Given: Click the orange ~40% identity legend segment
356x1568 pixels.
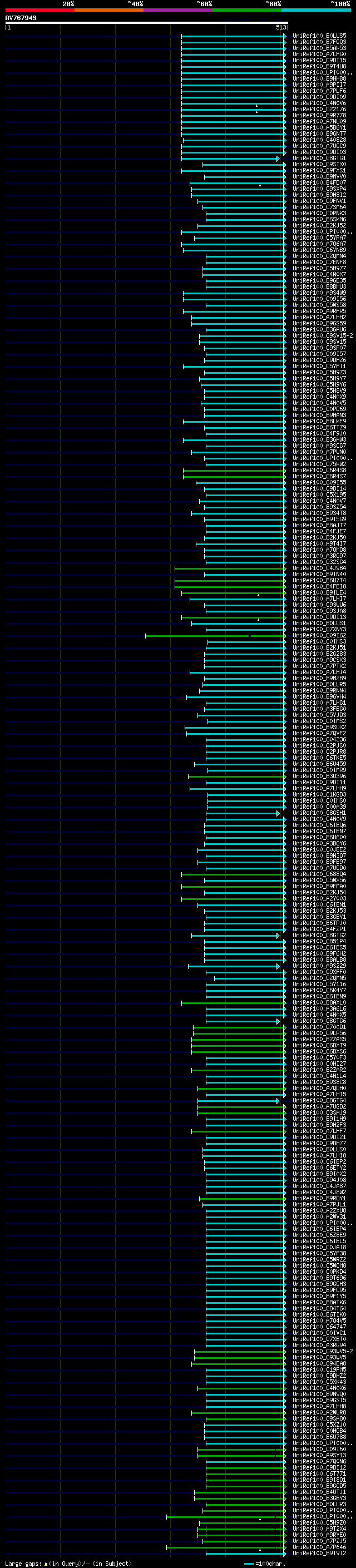Looking at the screenshot, I should [109, 10].
